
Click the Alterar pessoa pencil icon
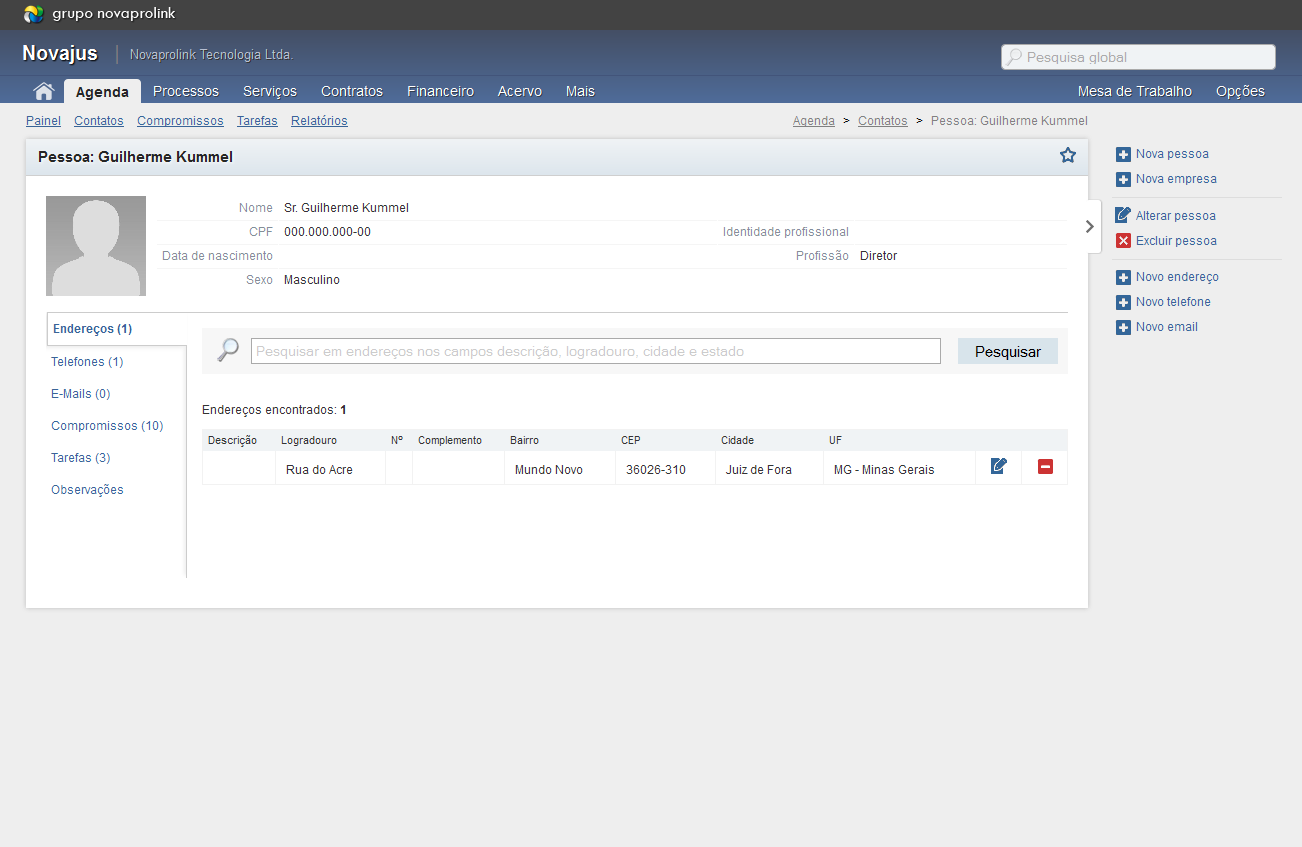pos(1123,216)
